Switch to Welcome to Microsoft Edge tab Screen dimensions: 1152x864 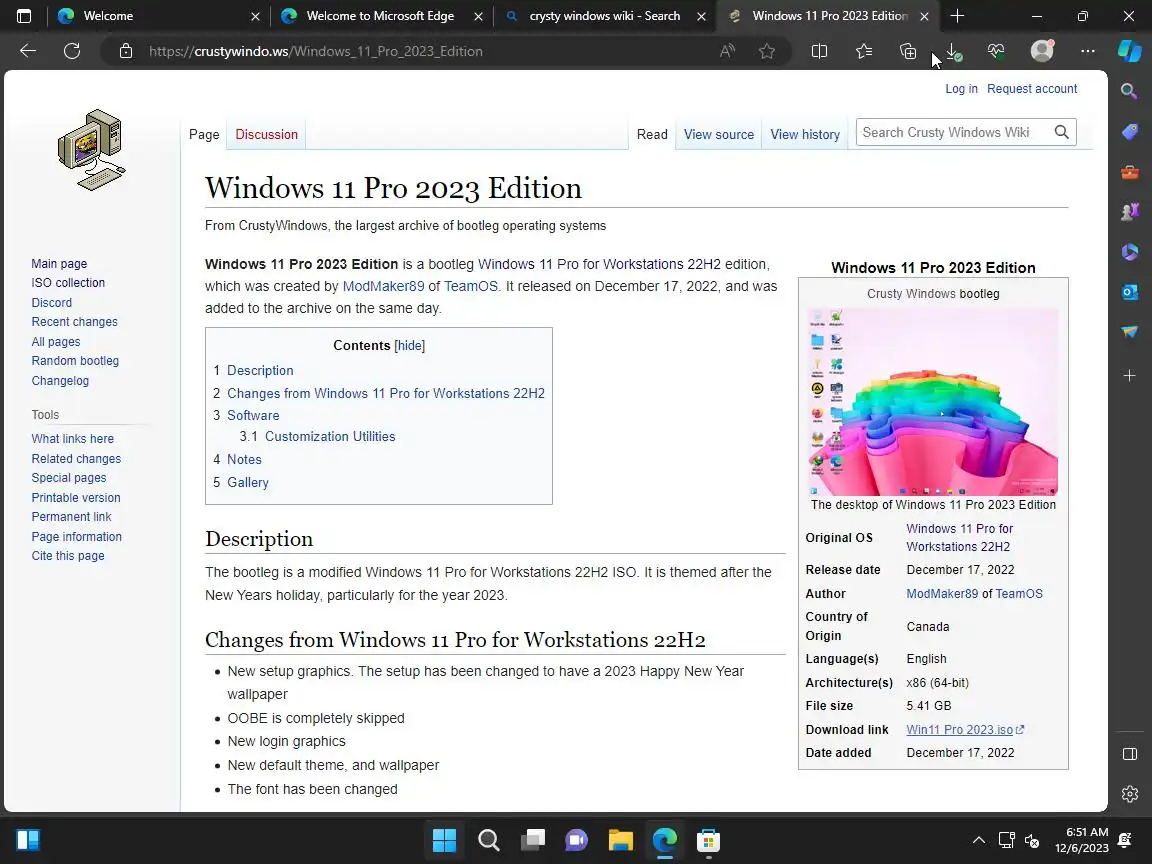coord(381,16)
